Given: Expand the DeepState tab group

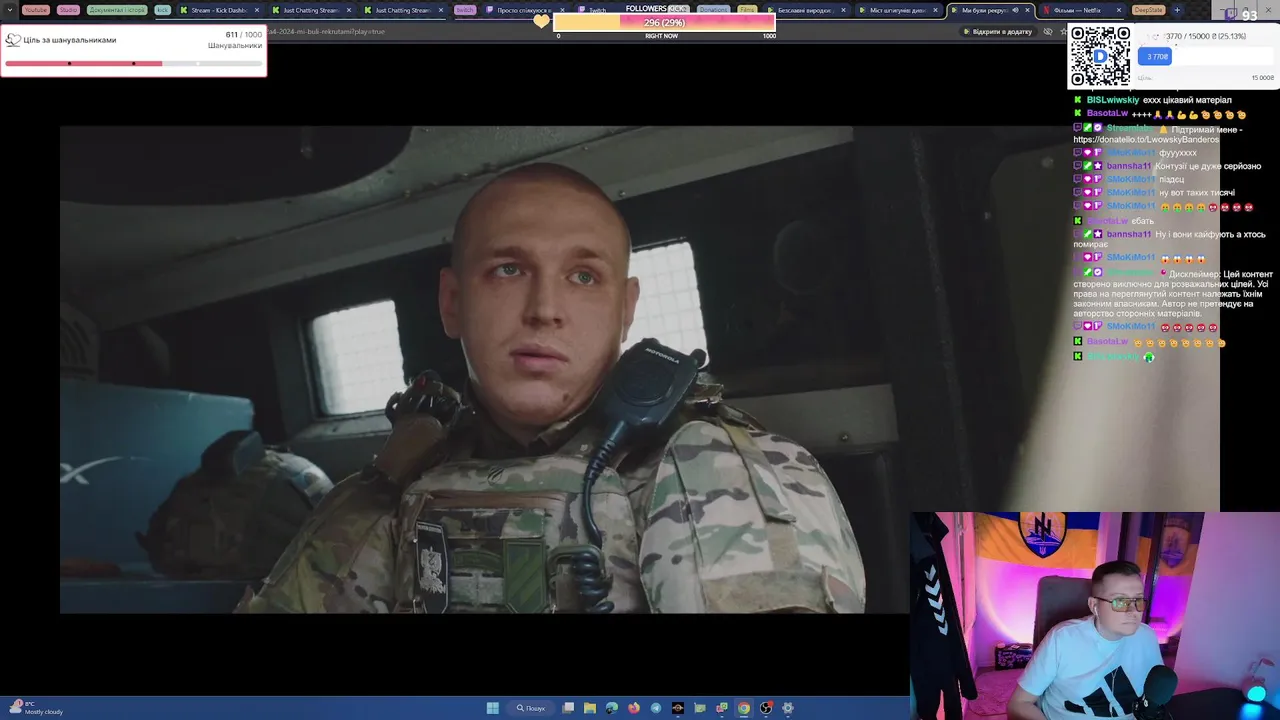Looking at the screenshot, I should [1148, 10].
